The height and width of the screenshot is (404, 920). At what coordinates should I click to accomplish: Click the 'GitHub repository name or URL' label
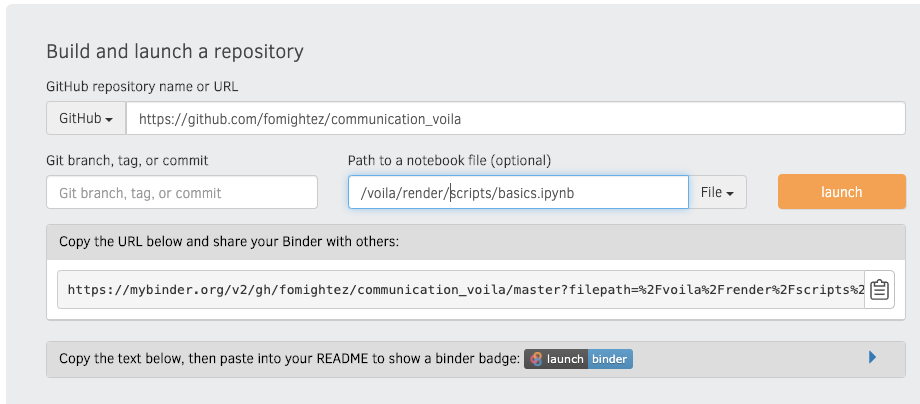pyautogui.click(x=142, y=86)
